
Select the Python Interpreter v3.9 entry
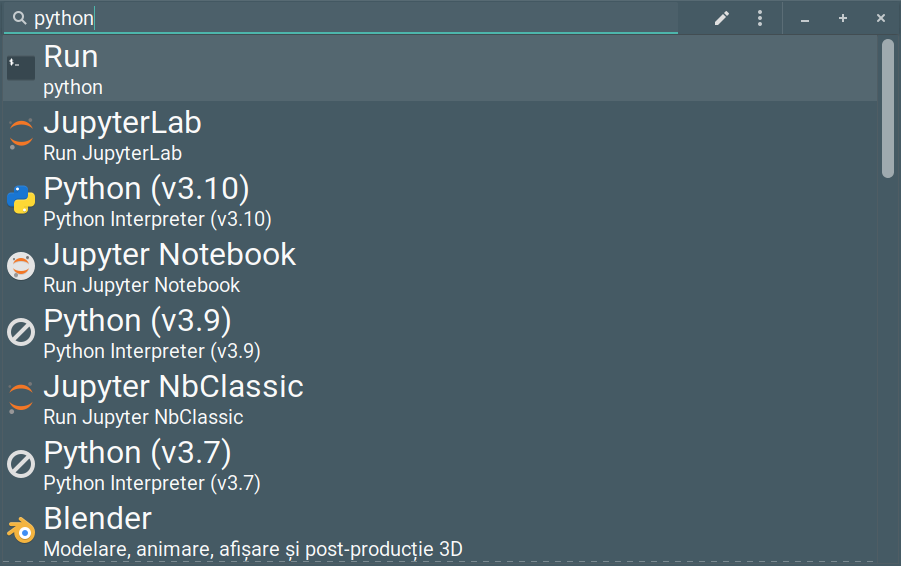[440, 333]
